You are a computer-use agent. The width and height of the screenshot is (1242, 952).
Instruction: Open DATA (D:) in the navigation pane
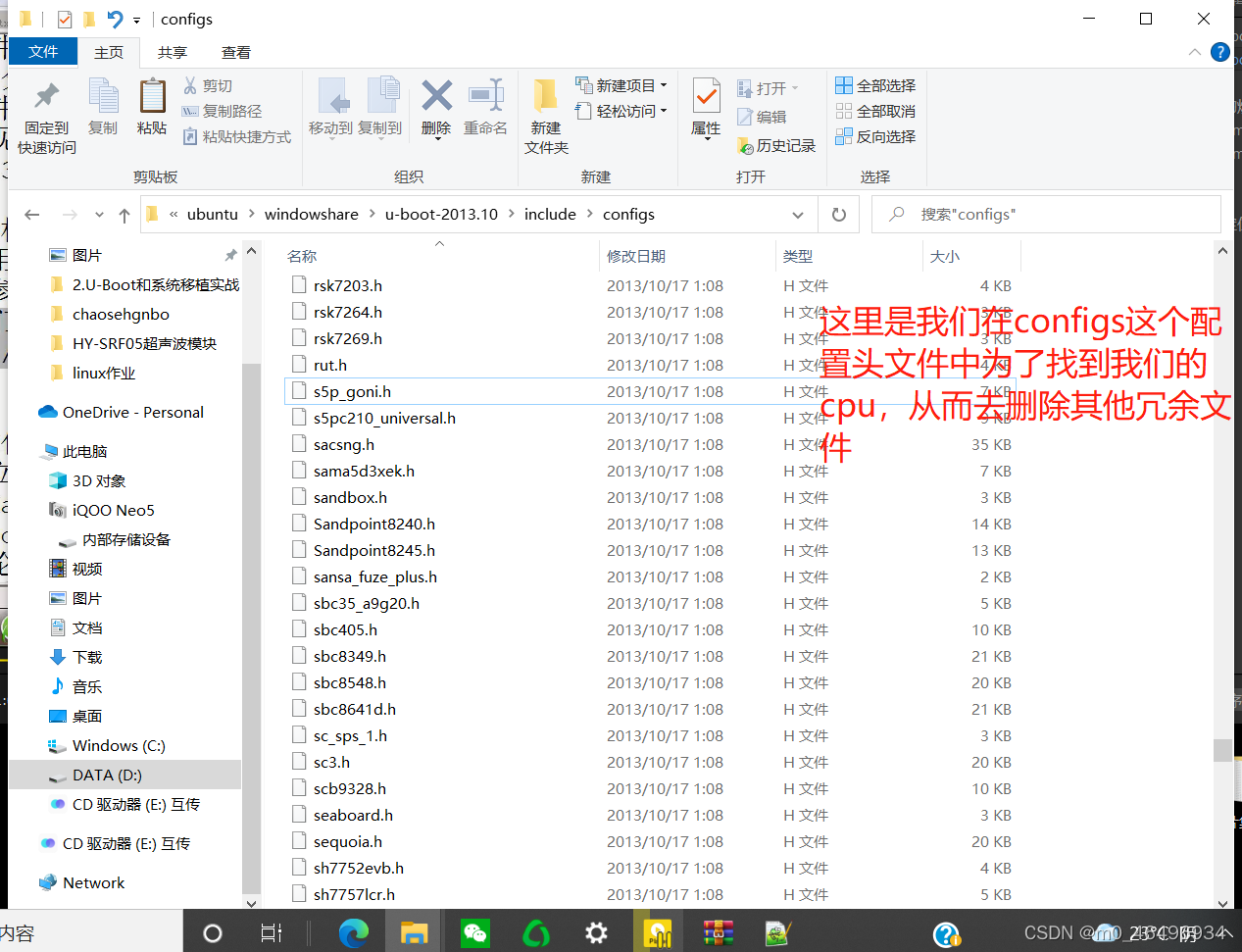[x=124, y=775]
